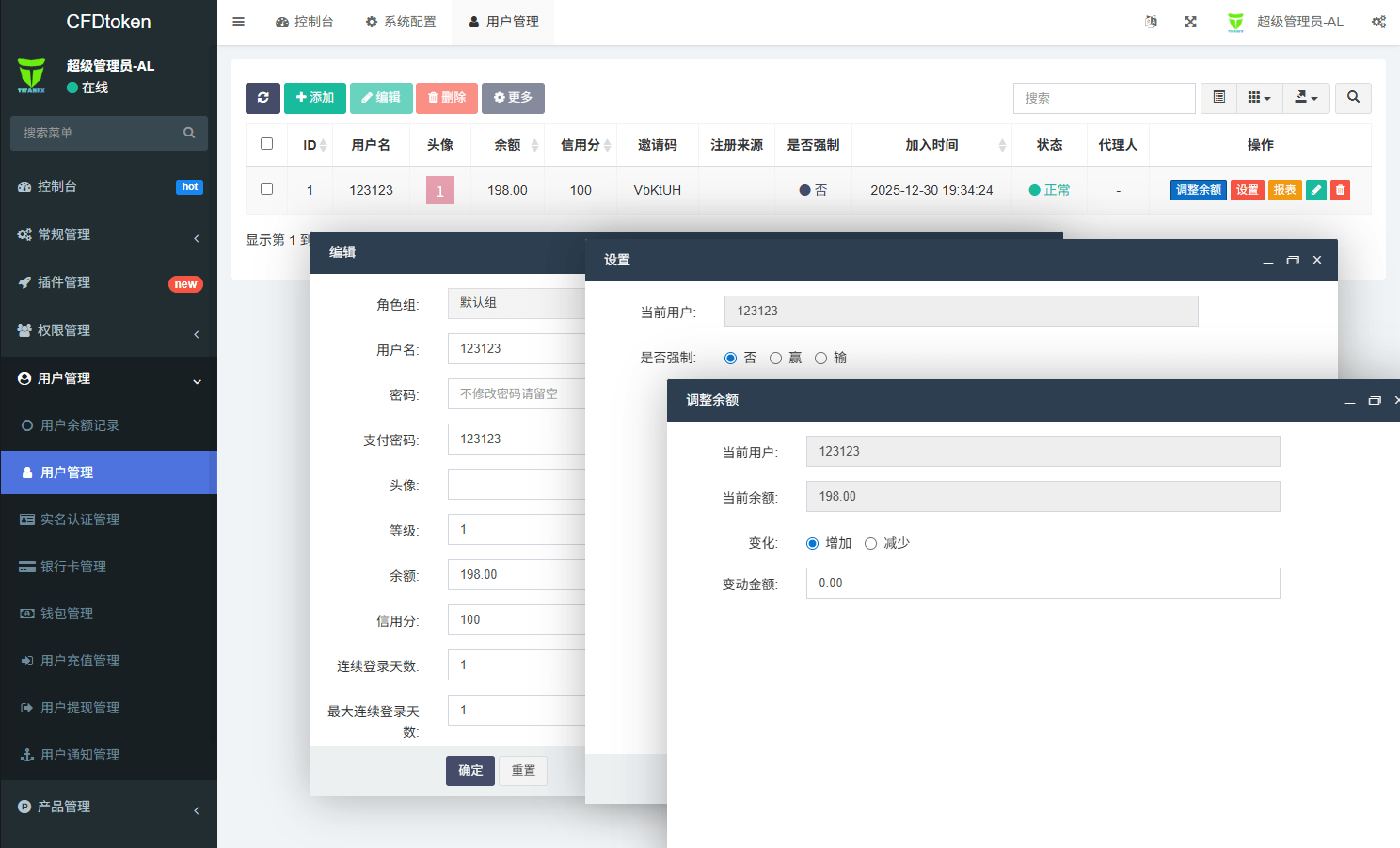Click the 变动金额 input field
This screenshot has width=1400, height=848.
click(1042, 583)
